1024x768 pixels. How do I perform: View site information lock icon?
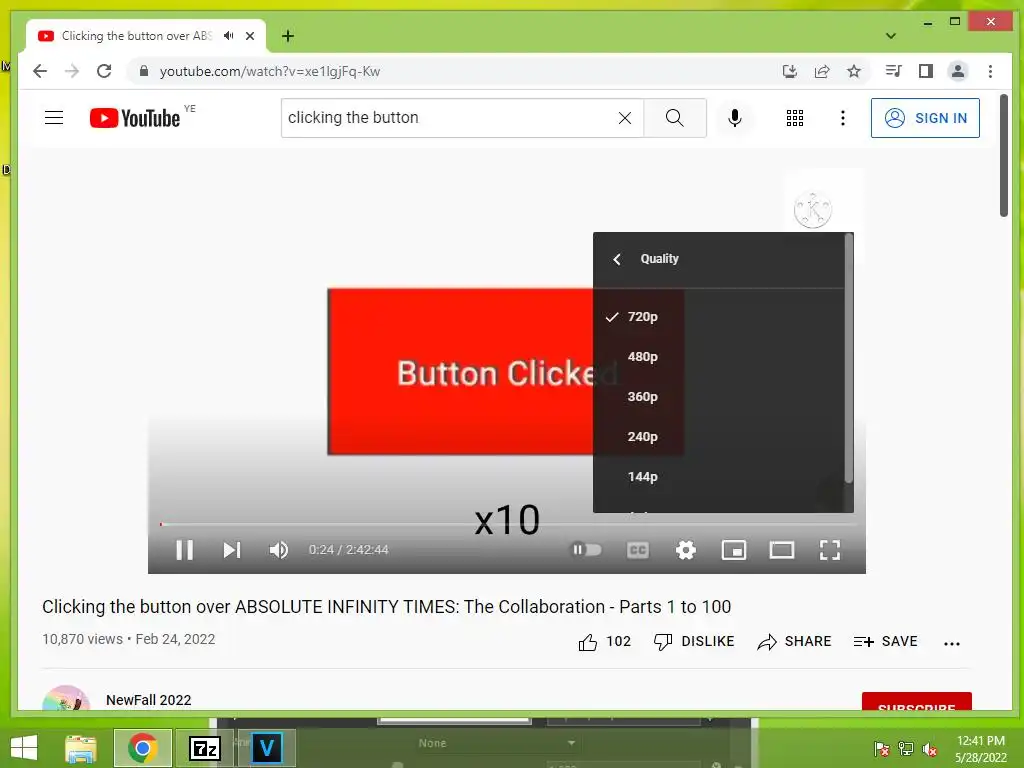point(144,71)
